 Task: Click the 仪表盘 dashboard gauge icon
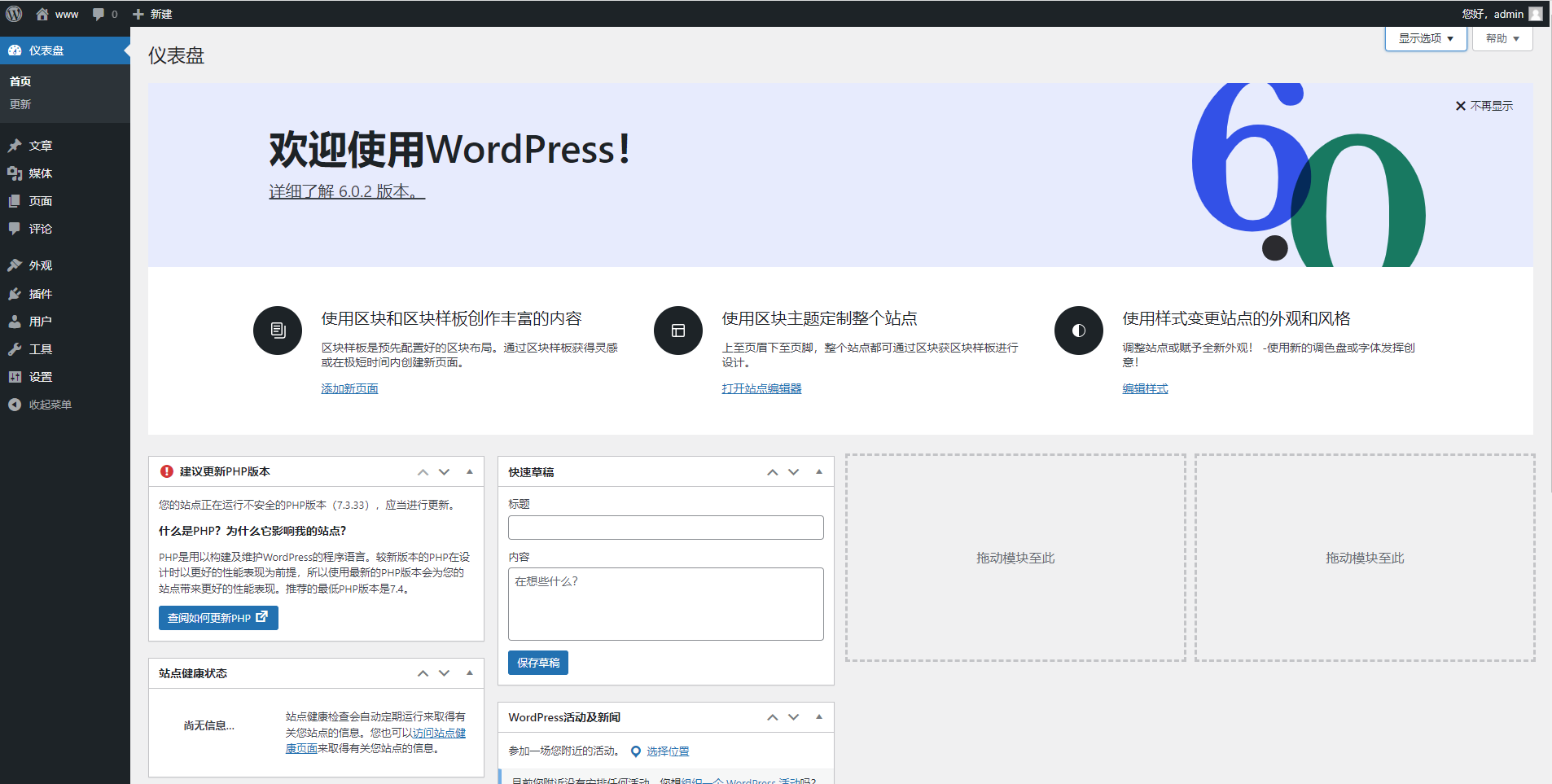coord(15,50)
